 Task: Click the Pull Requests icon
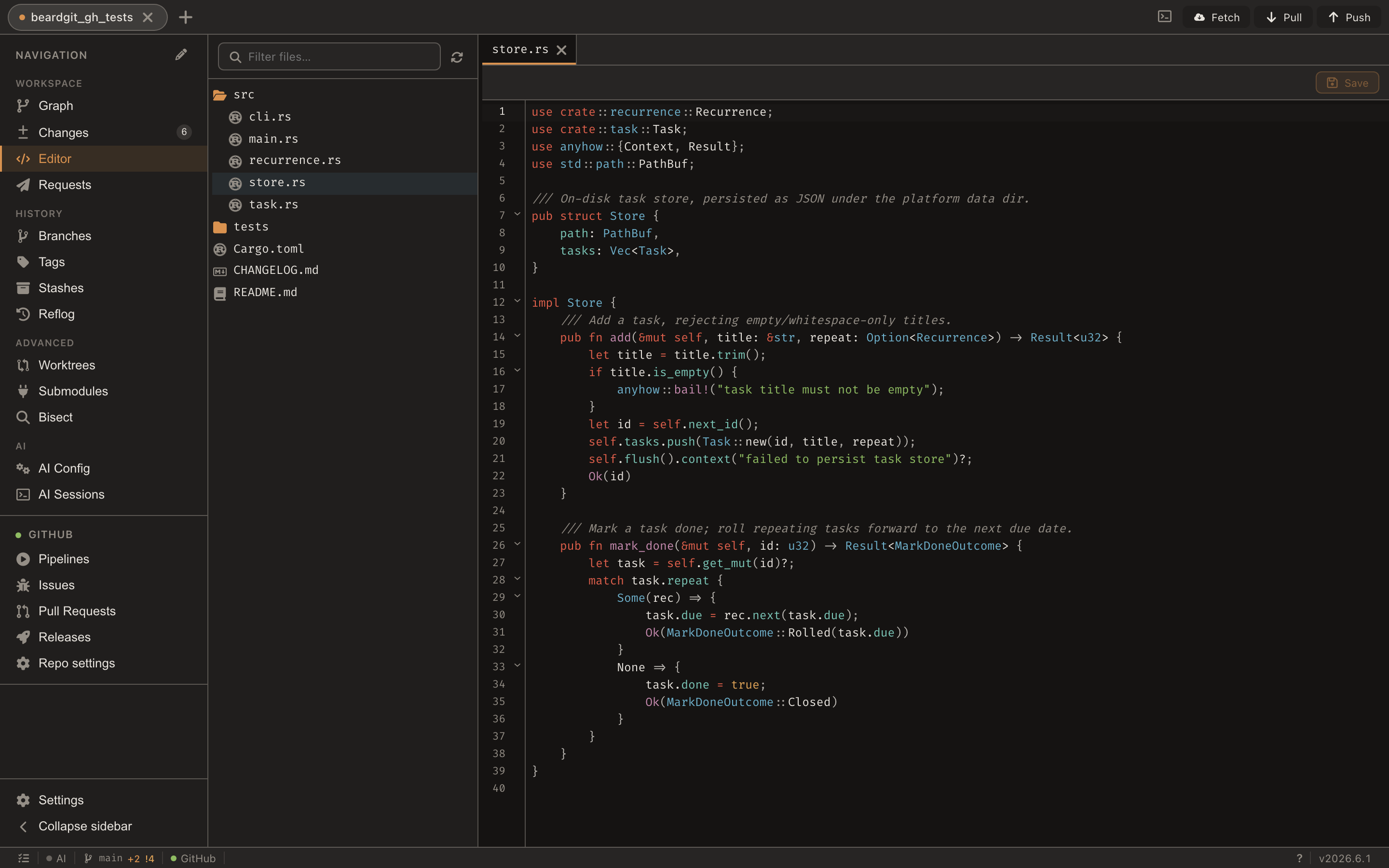23,611
